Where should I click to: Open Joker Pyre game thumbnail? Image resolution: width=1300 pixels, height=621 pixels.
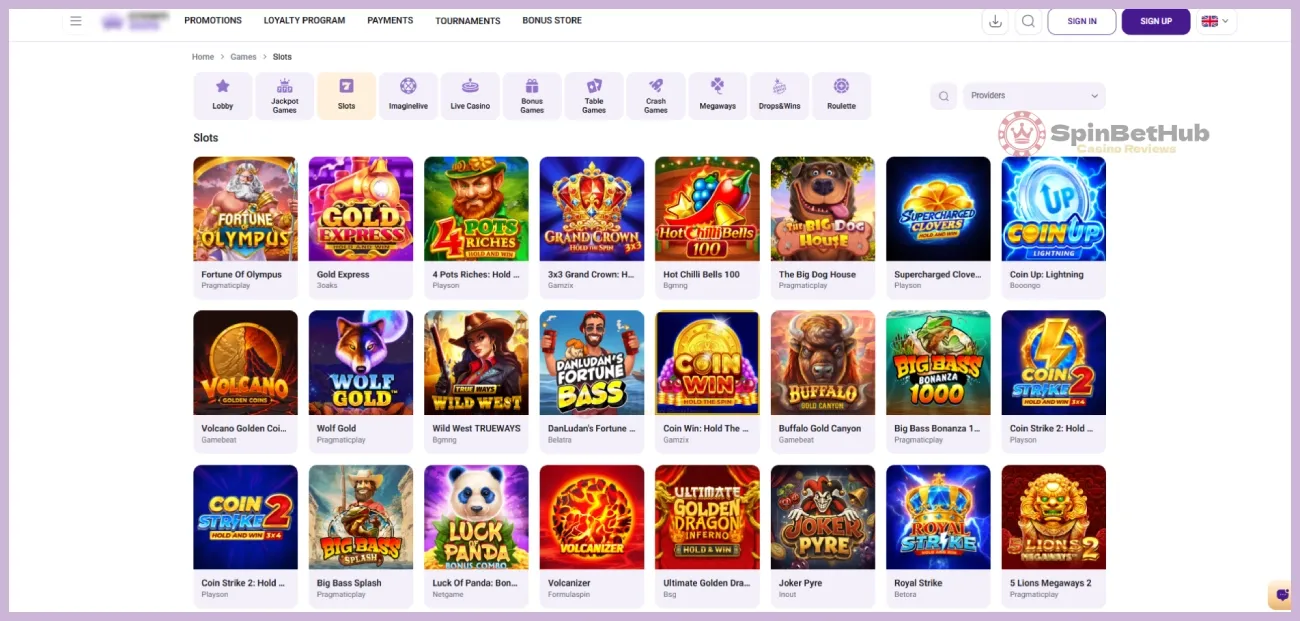pos(823,517)
